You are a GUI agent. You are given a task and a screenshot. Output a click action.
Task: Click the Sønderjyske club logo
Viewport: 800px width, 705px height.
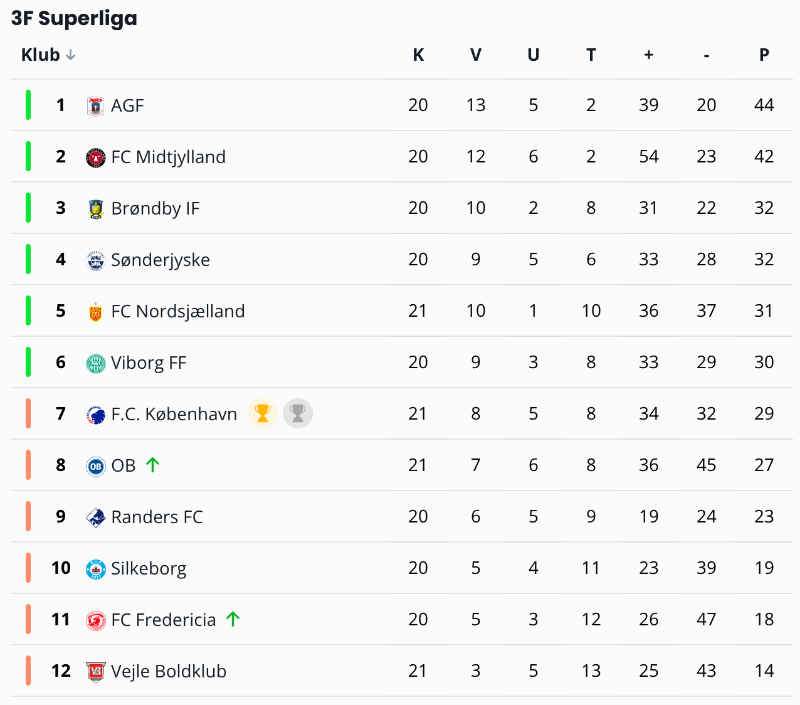coord(95,260)
